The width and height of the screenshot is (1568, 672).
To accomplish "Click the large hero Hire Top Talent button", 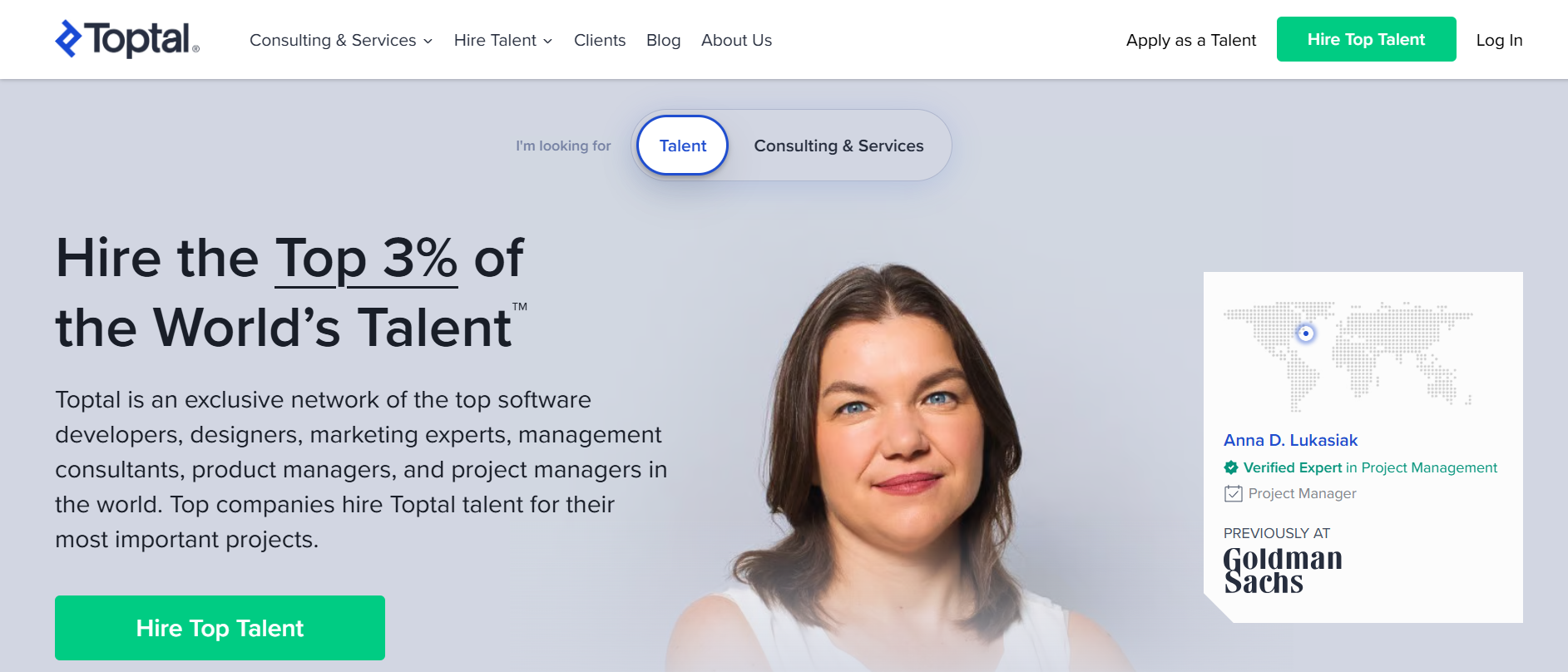I will click(x=220, y=628).
